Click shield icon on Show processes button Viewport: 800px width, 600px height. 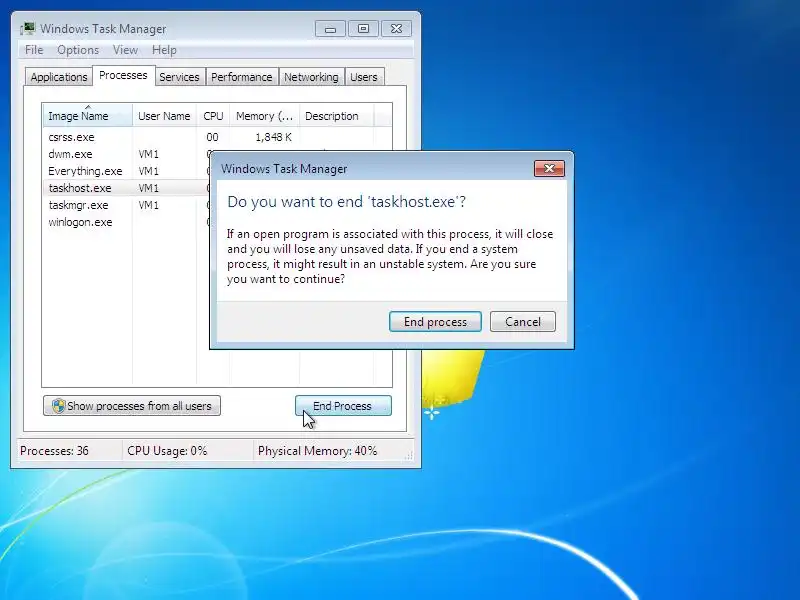click(x=59, y=406)
